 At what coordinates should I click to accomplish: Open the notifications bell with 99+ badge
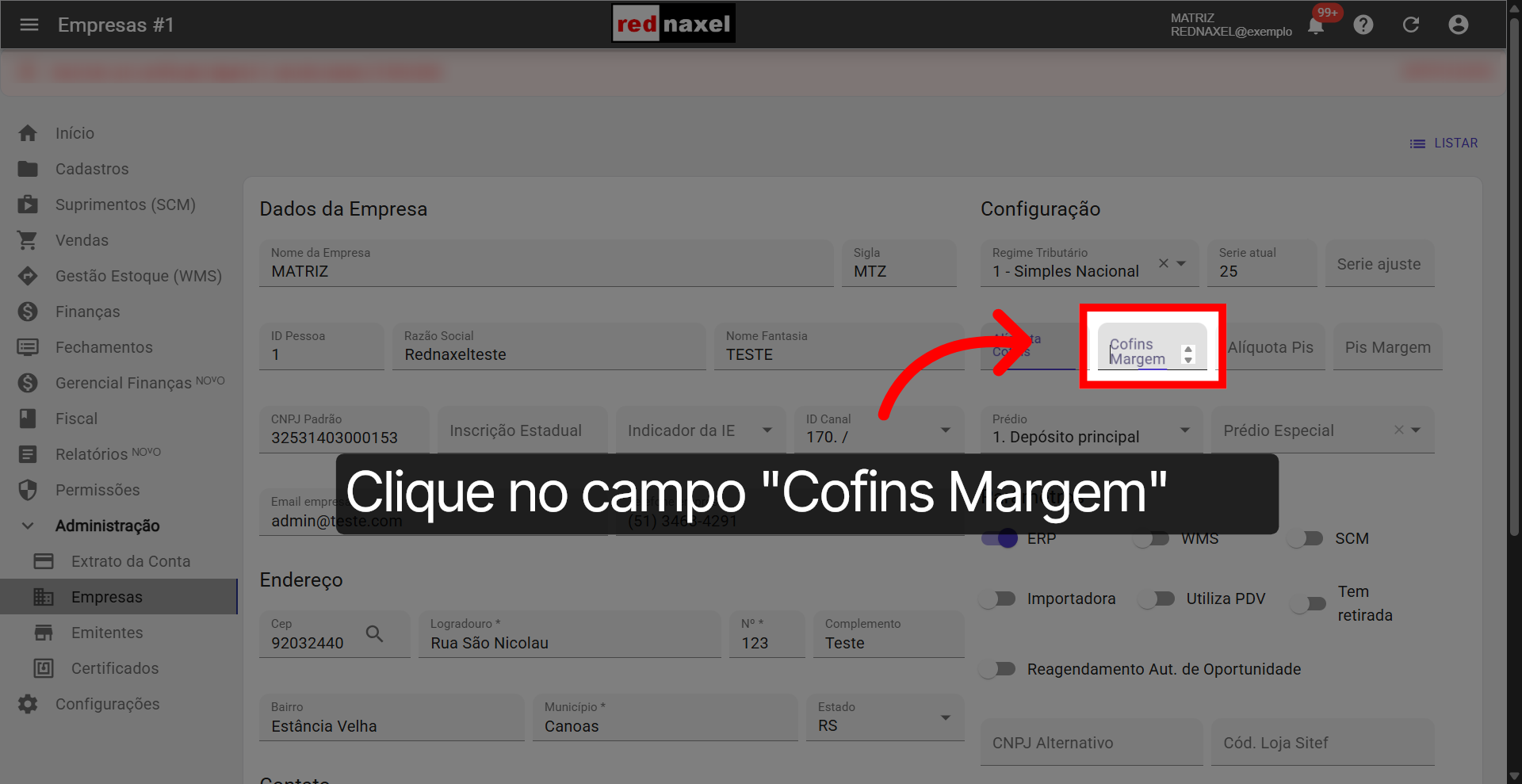pos(1316,25)
